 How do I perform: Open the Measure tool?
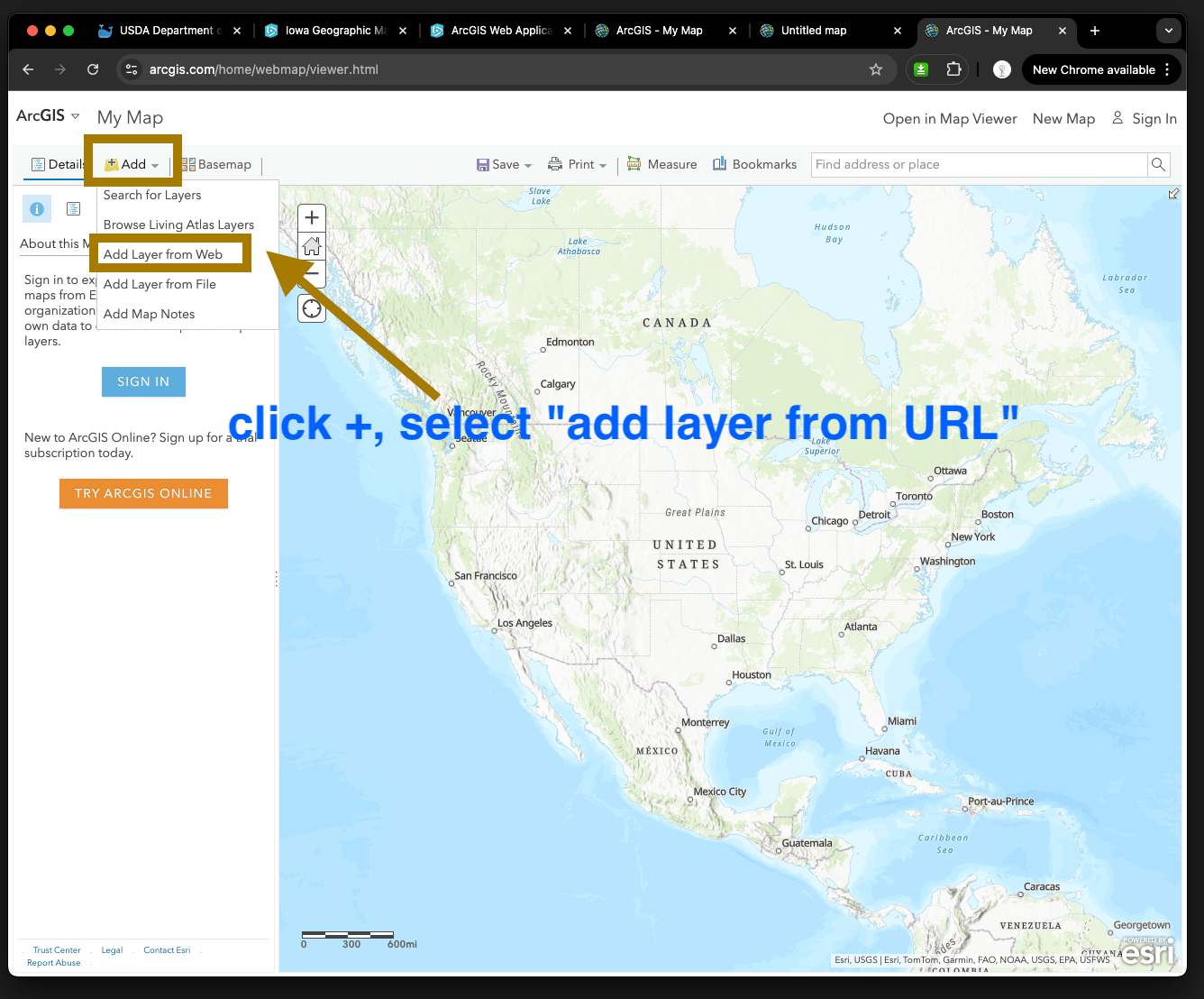click(x=661, y=164)
